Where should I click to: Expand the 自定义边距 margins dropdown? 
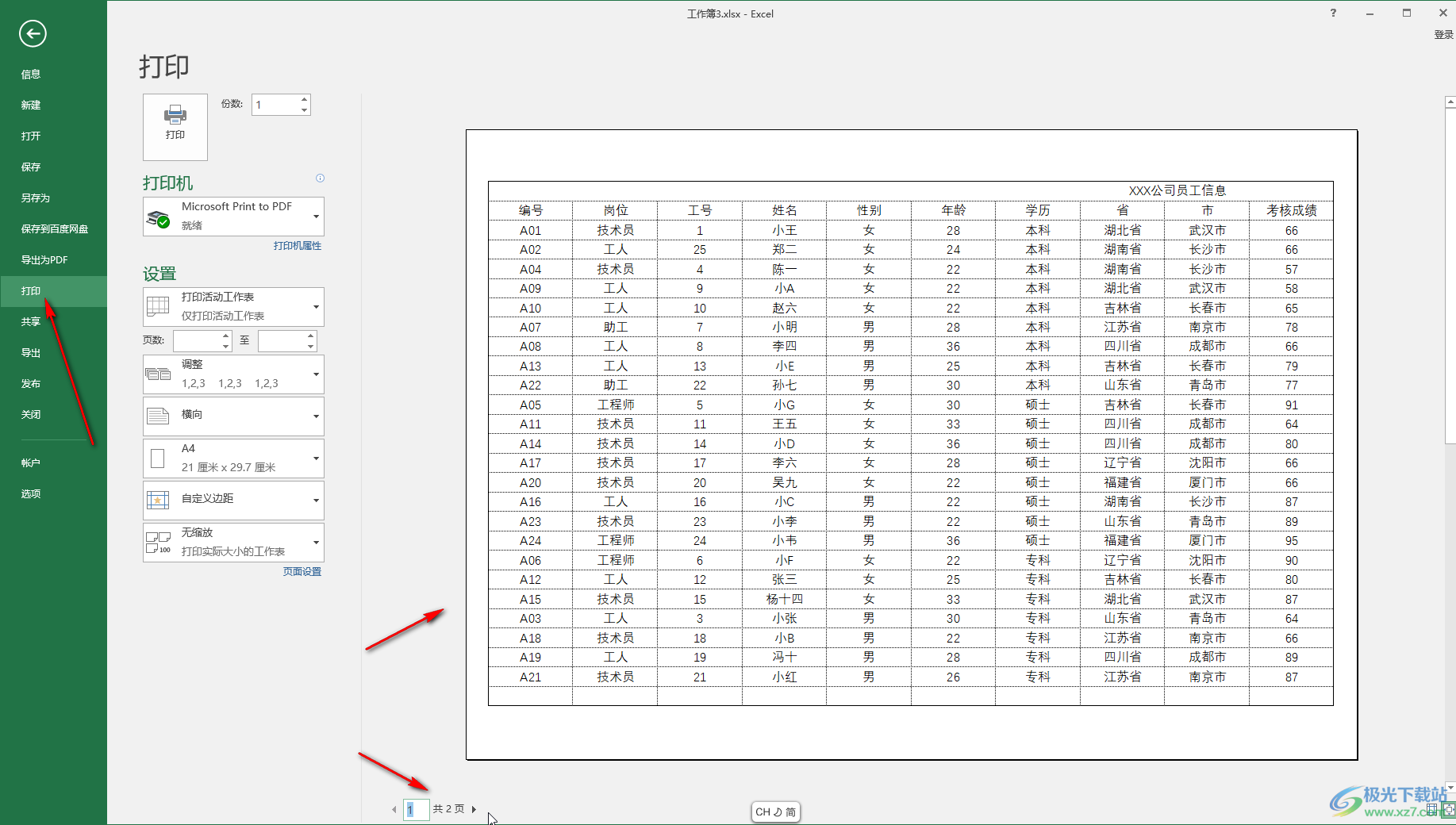(x=233, y=501)
